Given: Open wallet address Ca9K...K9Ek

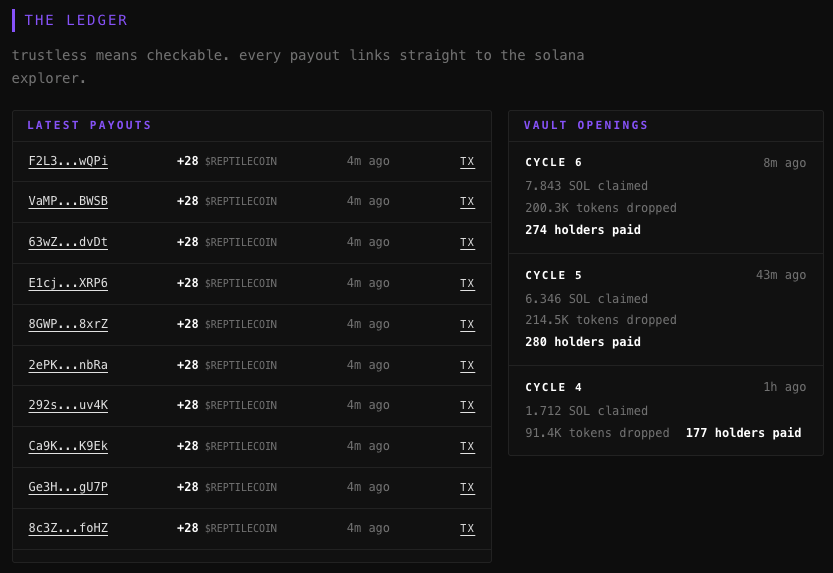Looking at the screenshot, I should pos(68,446).
